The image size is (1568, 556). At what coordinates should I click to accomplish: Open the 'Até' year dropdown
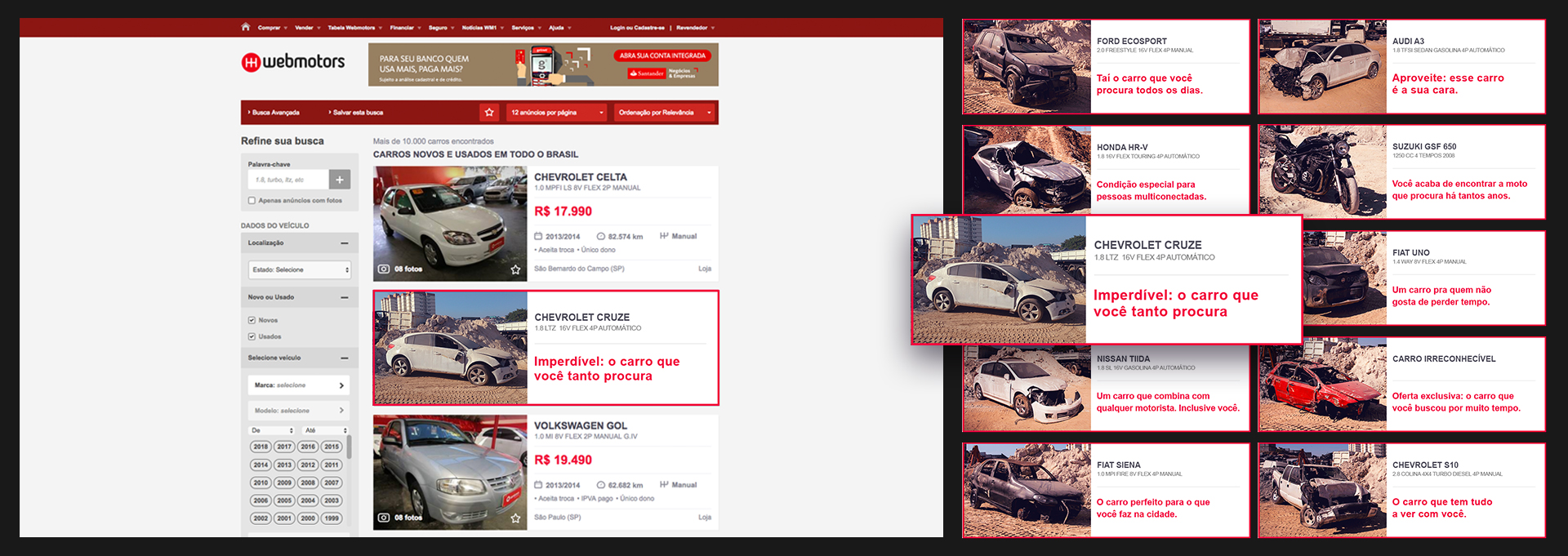[x=325, y=430]
